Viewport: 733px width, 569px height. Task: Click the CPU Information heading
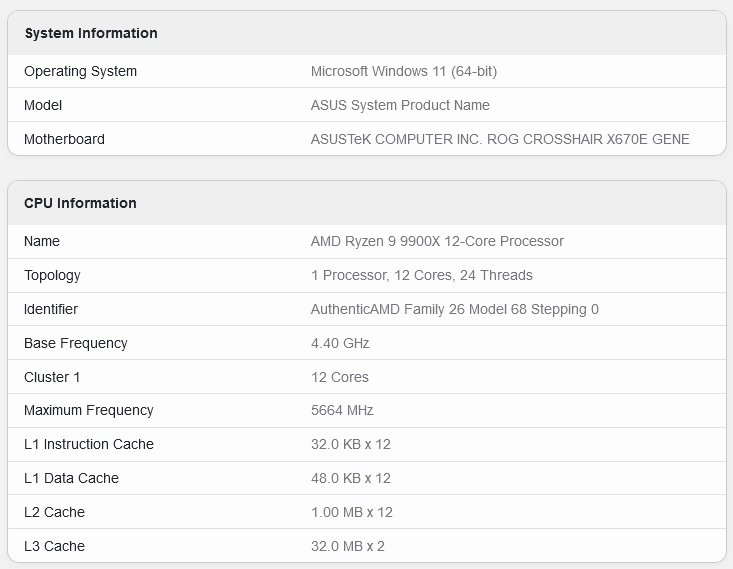pos(80,203)
